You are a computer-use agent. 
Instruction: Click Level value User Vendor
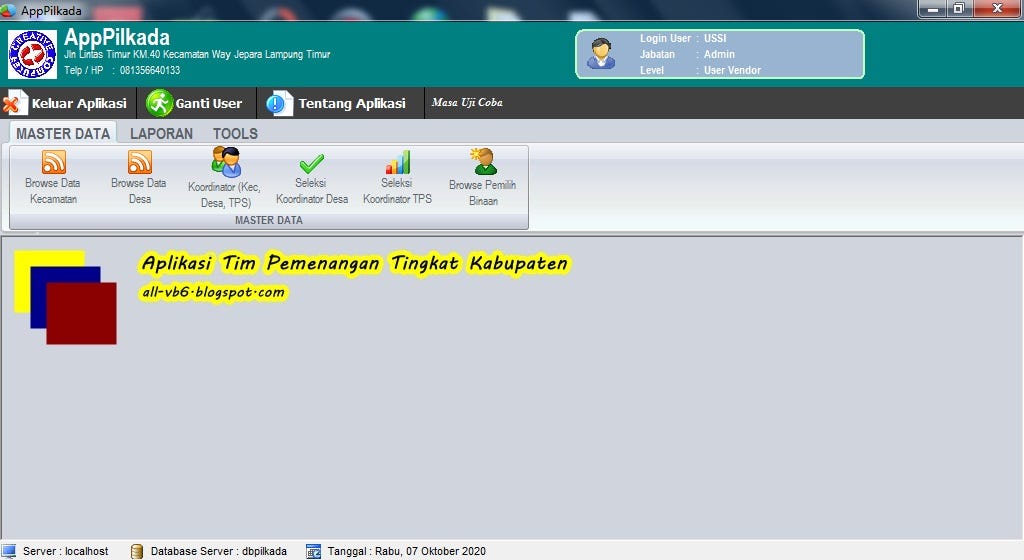click(732, 70)
